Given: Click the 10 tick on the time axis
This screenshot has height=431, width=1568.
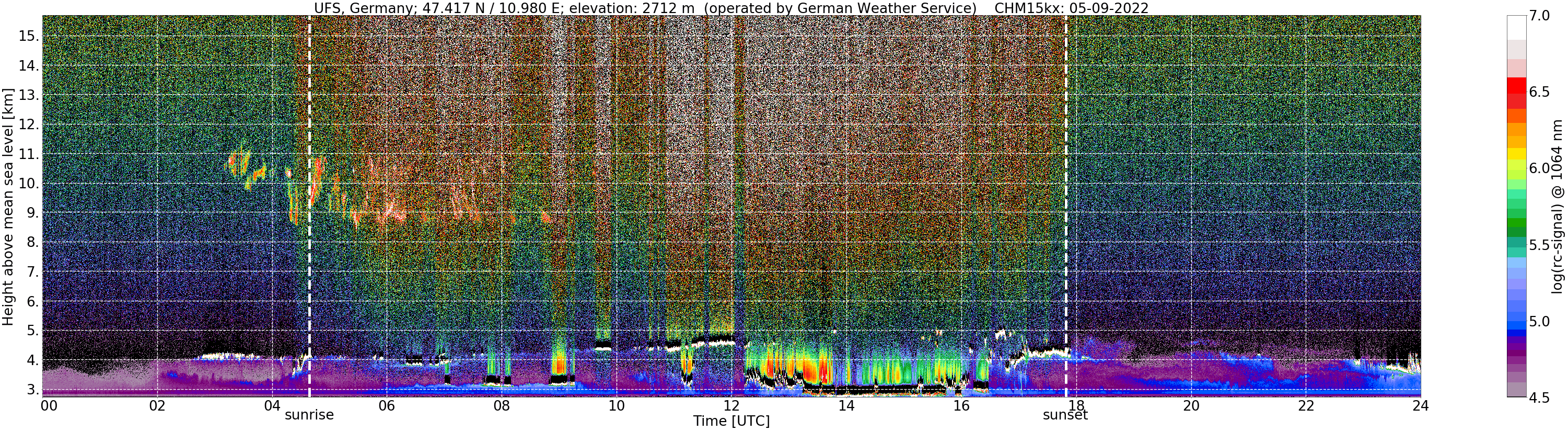Looking at the screenshot, I should click(x=617, y=405).
